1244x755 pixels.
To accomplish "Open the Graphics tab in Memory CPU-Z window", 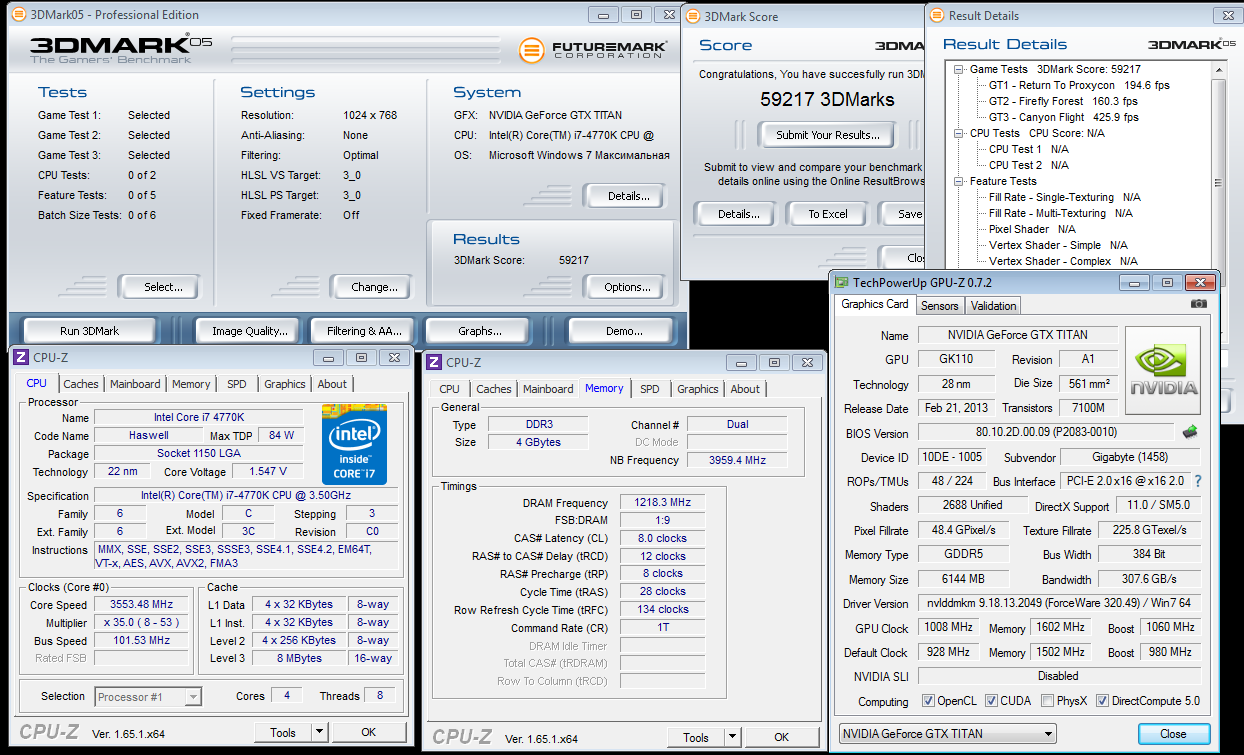I will 697,389.
